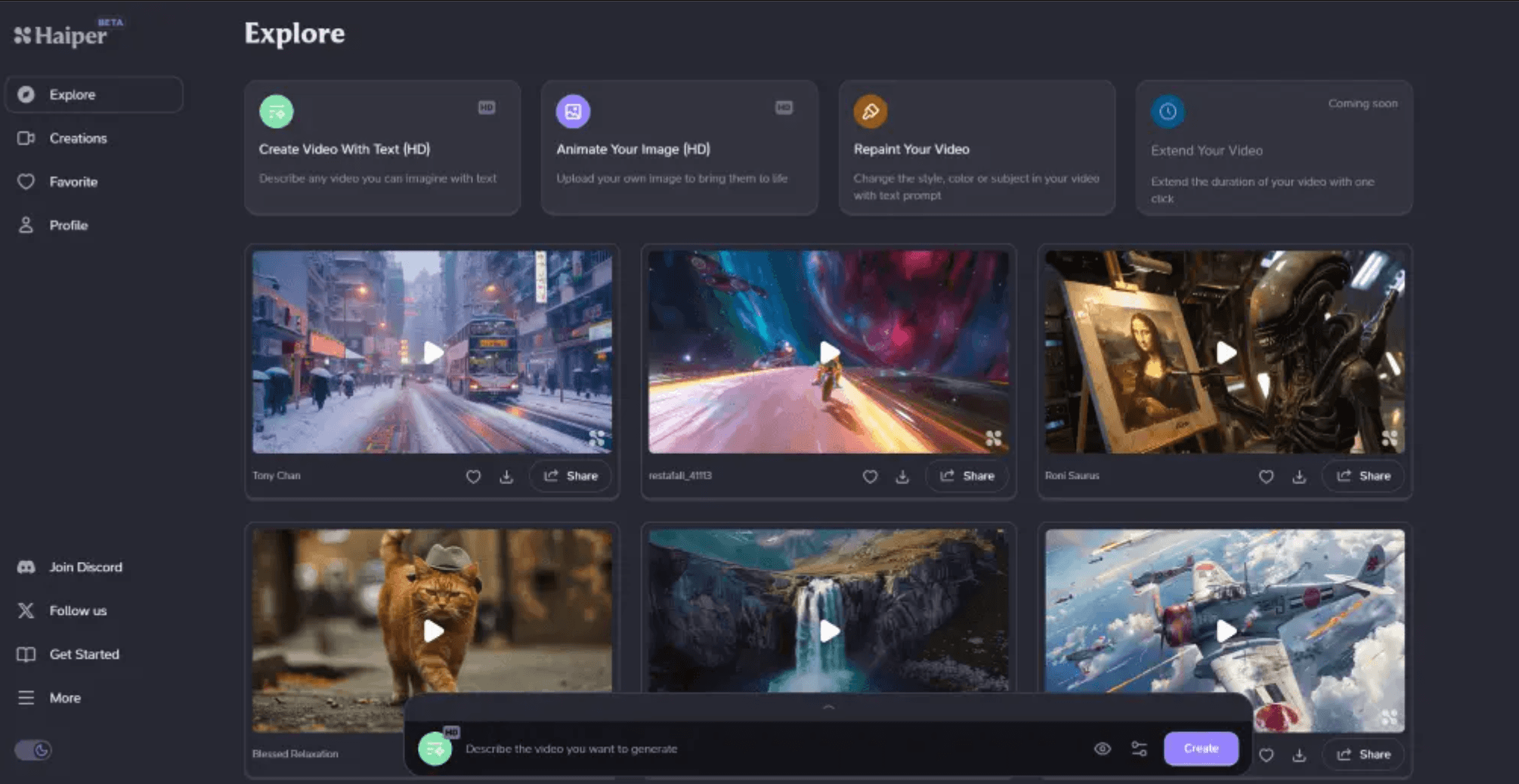
Task: Play the space motorcycle video
Action: tap(829, 353)
